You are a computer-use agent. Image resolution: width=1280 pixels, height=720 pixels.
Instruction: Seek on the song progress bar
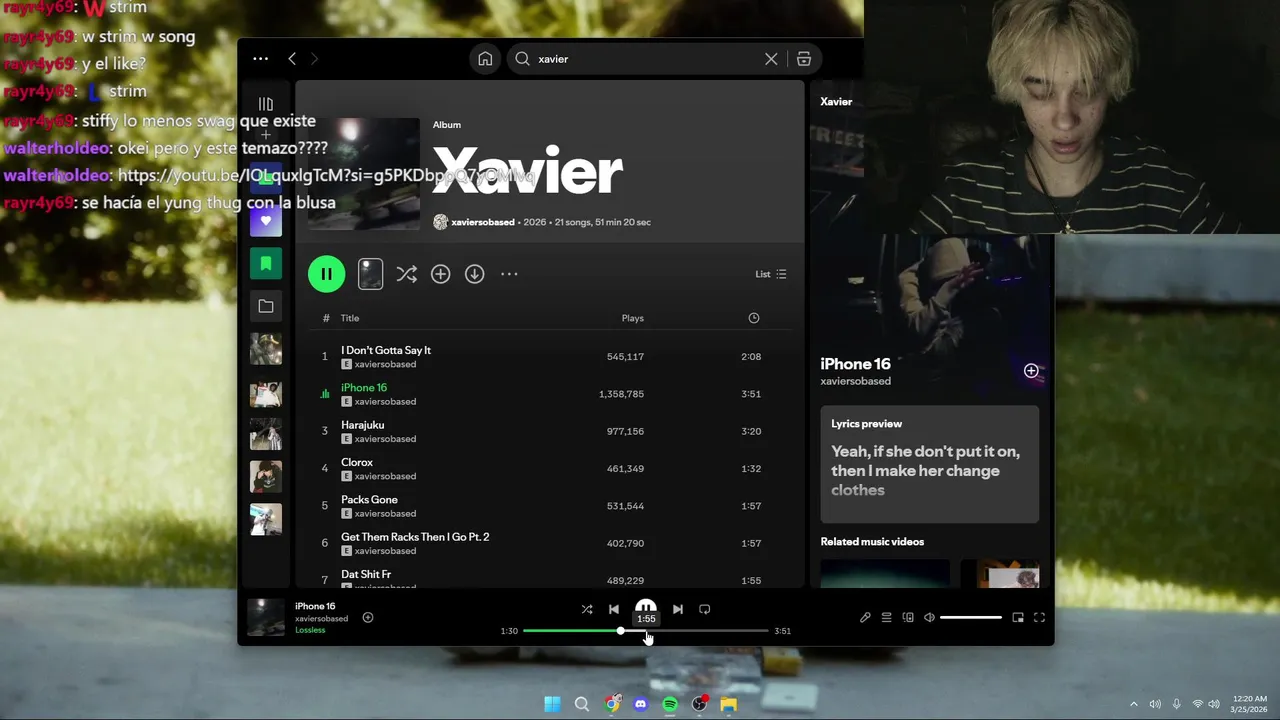646,631
